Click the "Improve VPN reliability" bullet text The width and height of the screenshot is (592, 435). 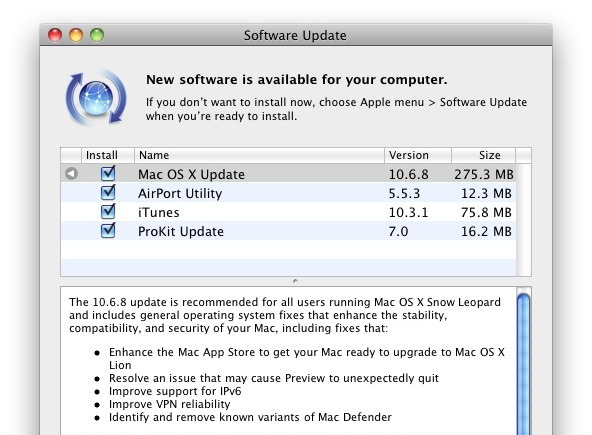coord(170,404)
